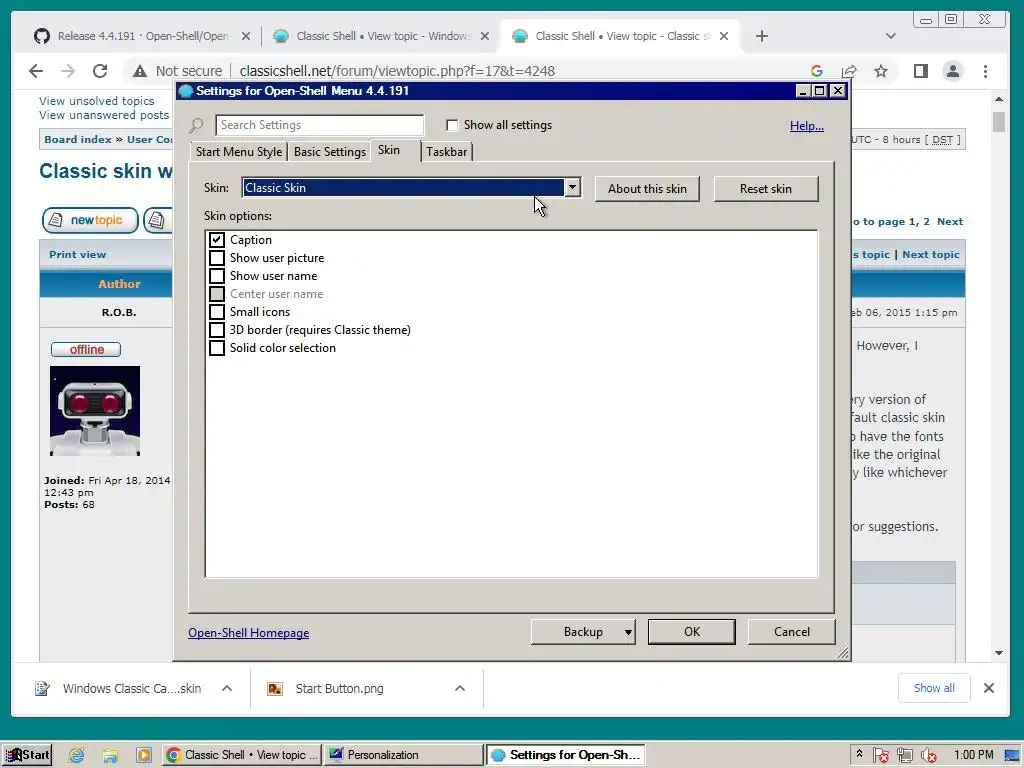Open Chrome three-dot menu
The height and width of the screenshot is (768, 1024).
pyautogui.click(x=985, y=71)
